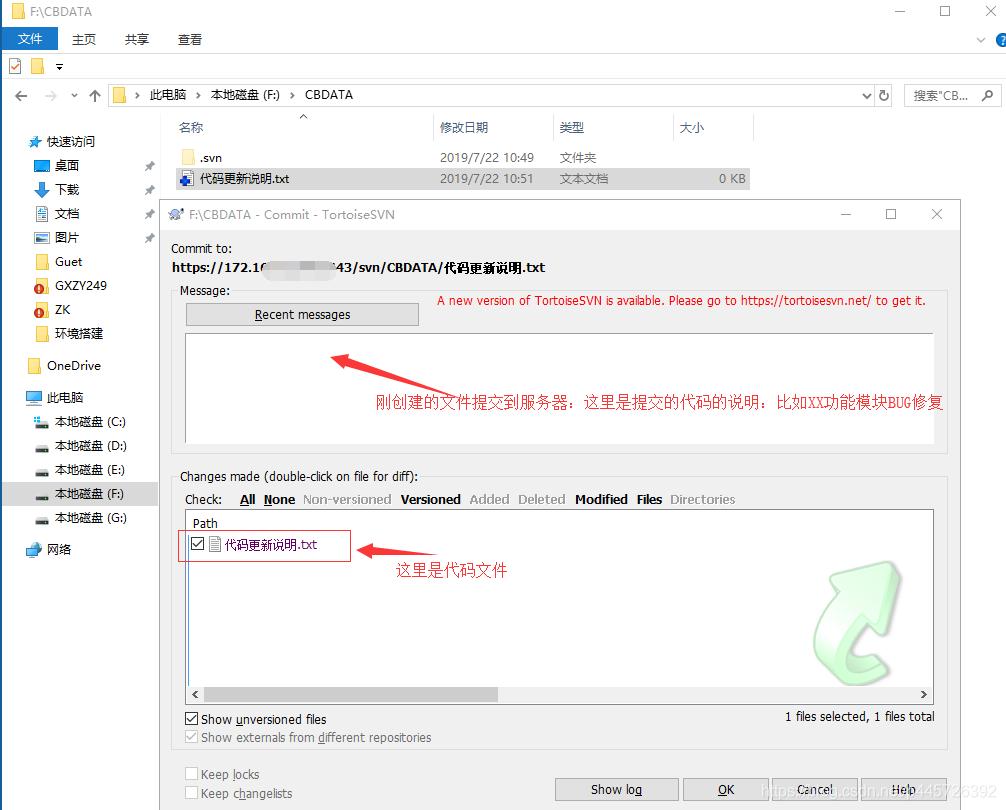Switch to the 查看 ribbon tab

[x=190, y=38]
